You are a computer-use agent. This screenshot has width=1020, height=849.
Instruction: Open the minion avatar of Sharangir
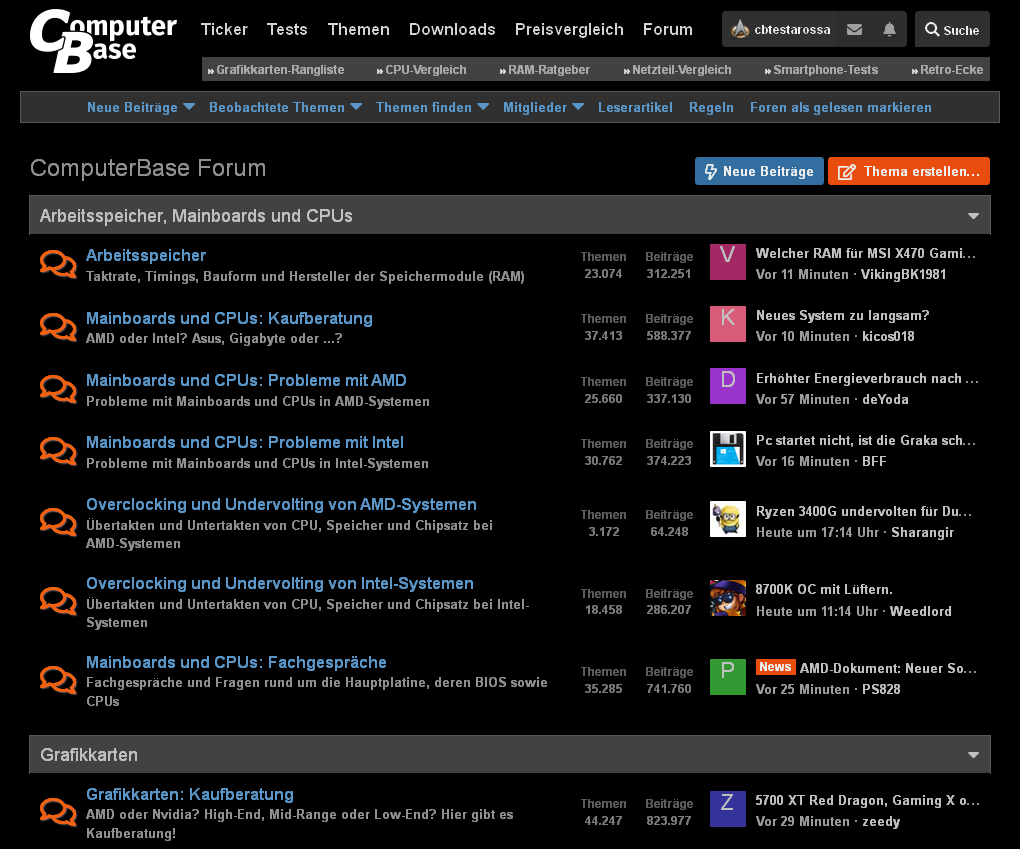point(727,519)
